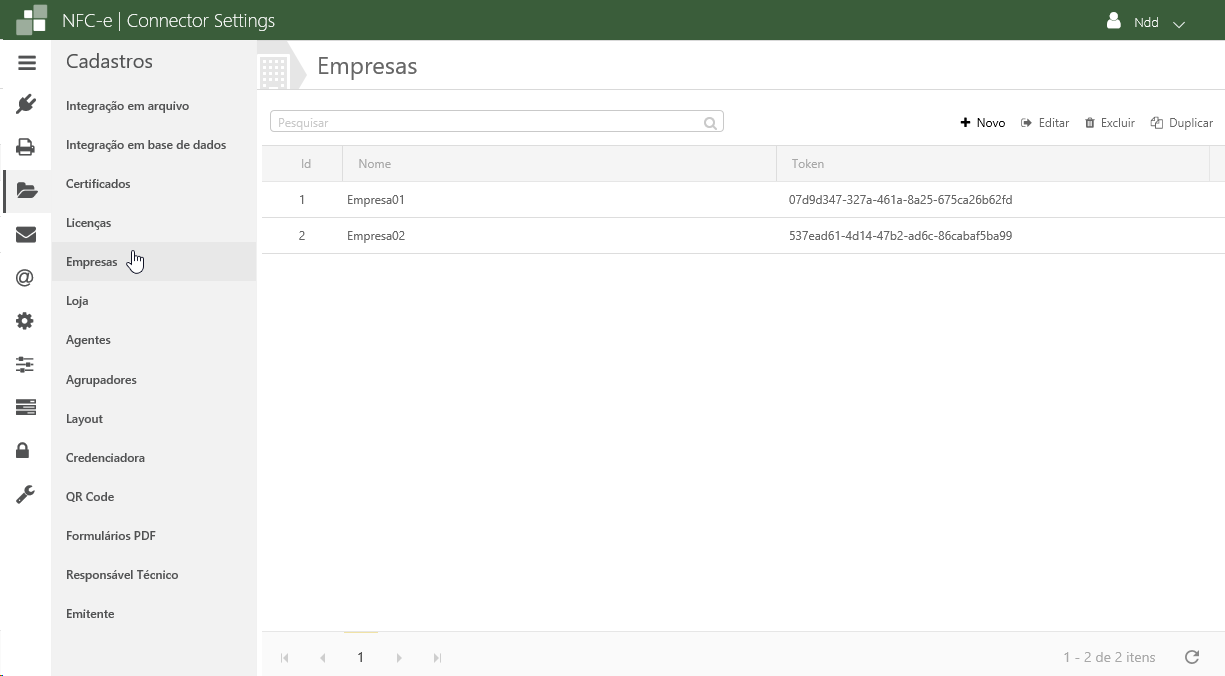1225x676 pixels.
Task: Select Licenças menu item
Action: (x=88, y=223)
